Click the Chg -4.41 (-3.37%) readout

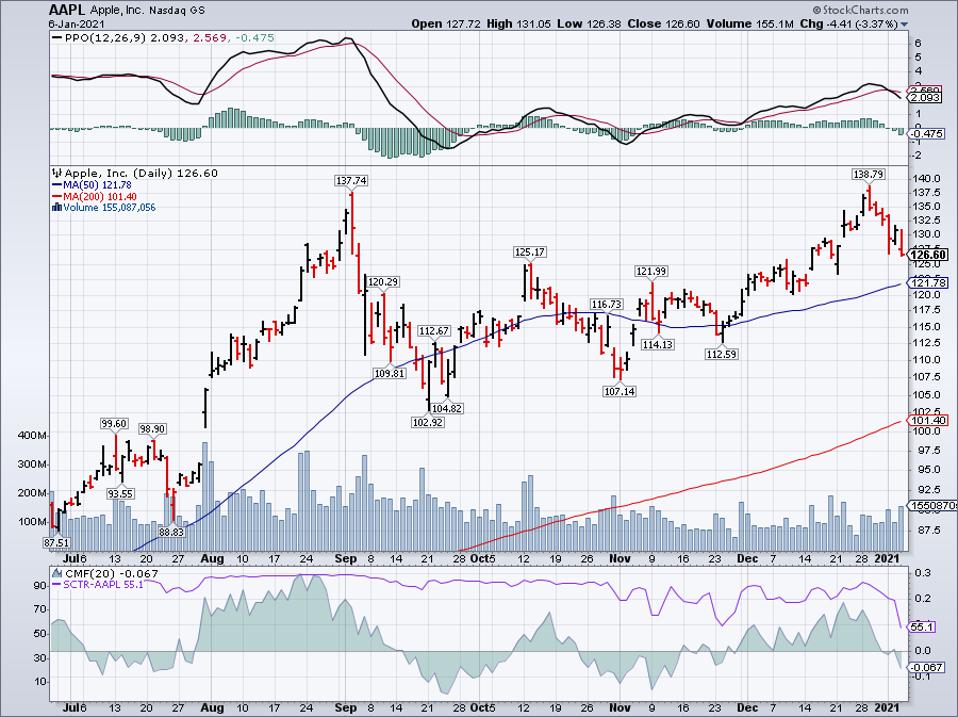point(849,24)
